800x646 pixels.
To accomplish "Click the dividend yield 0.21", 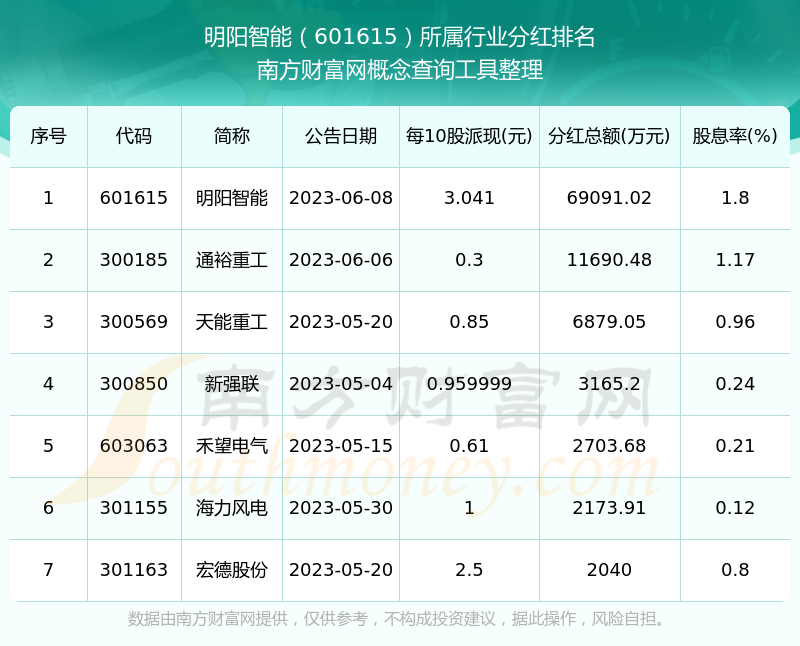I will coord(735,446).
